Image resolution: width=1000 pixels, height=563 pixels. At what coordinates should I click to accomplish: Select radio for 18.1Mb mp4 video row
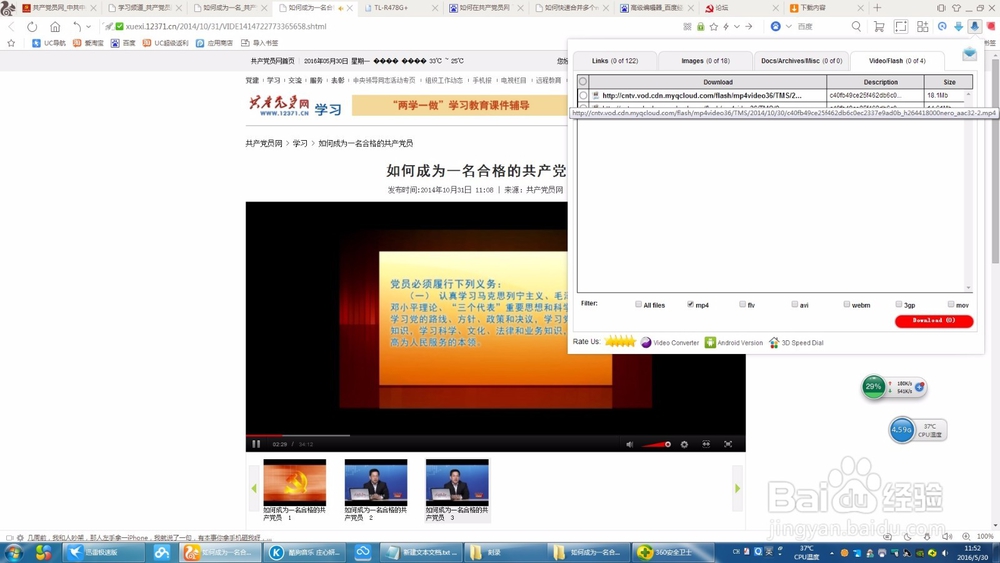[583, 95]
